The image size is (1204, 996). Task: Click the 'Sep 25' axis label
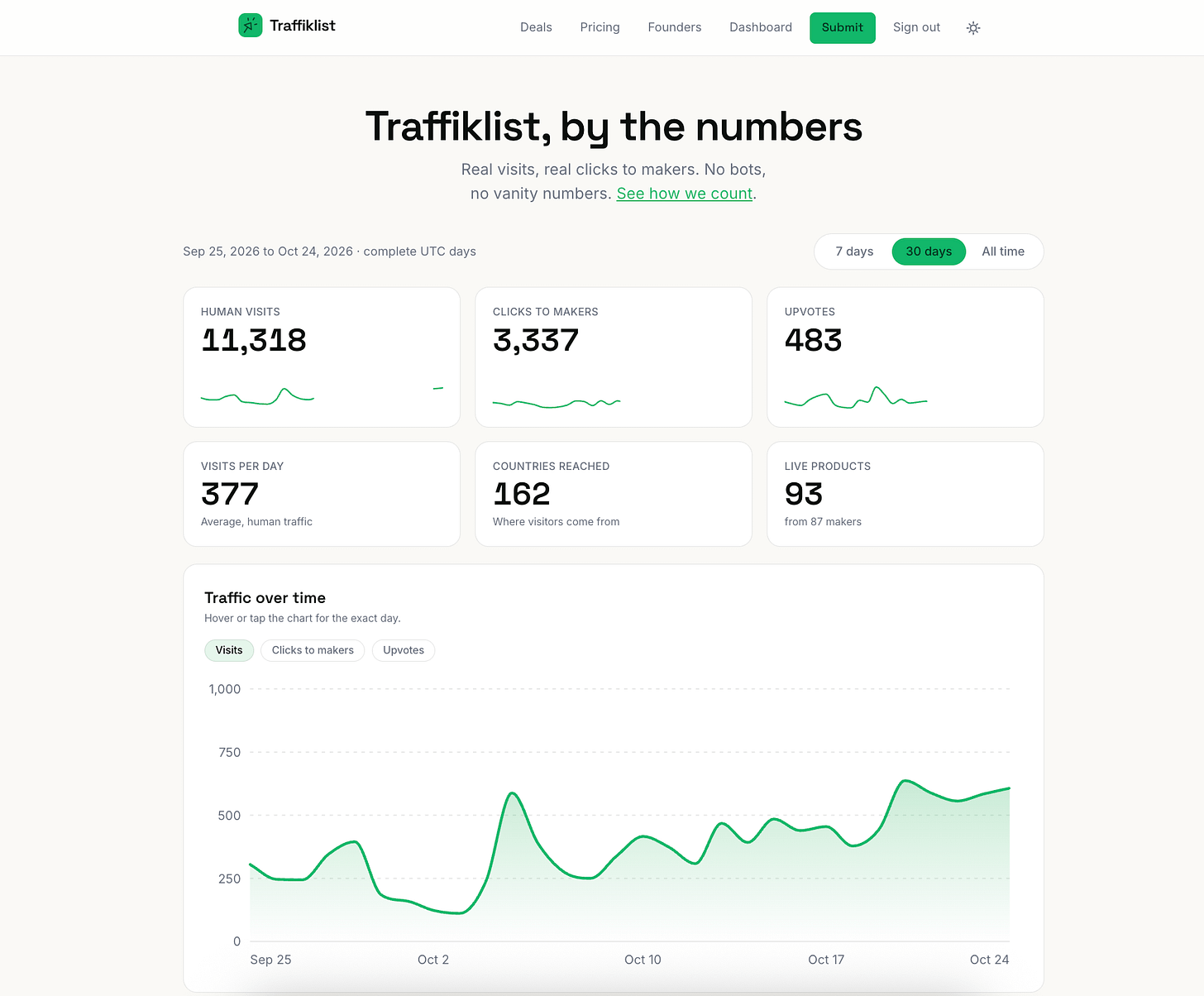[270, 960]
